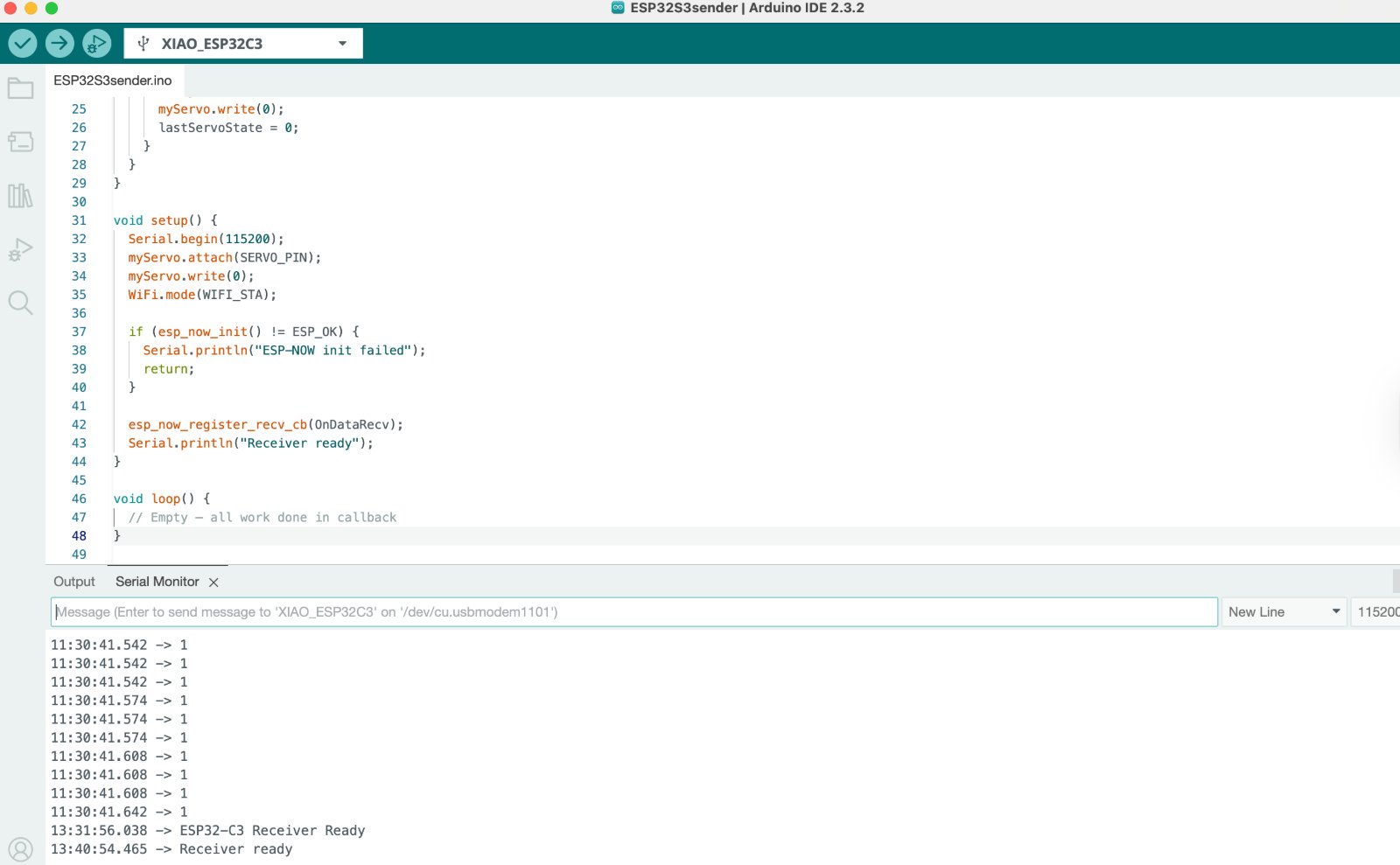
Task: Click the 'lastServoState = 0;' code line
Action: [x=228, y=128]
